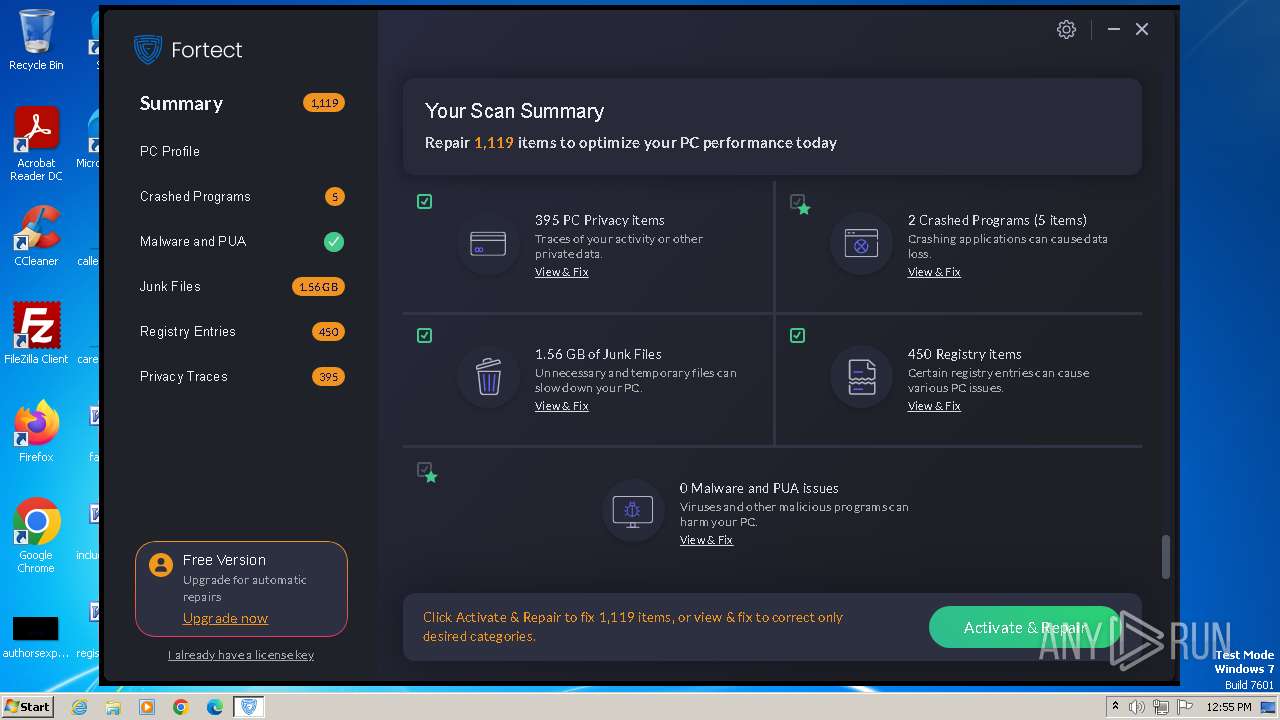Open media player in taskbar
The image size is (1280, 720).
click(x=147, y=707)
